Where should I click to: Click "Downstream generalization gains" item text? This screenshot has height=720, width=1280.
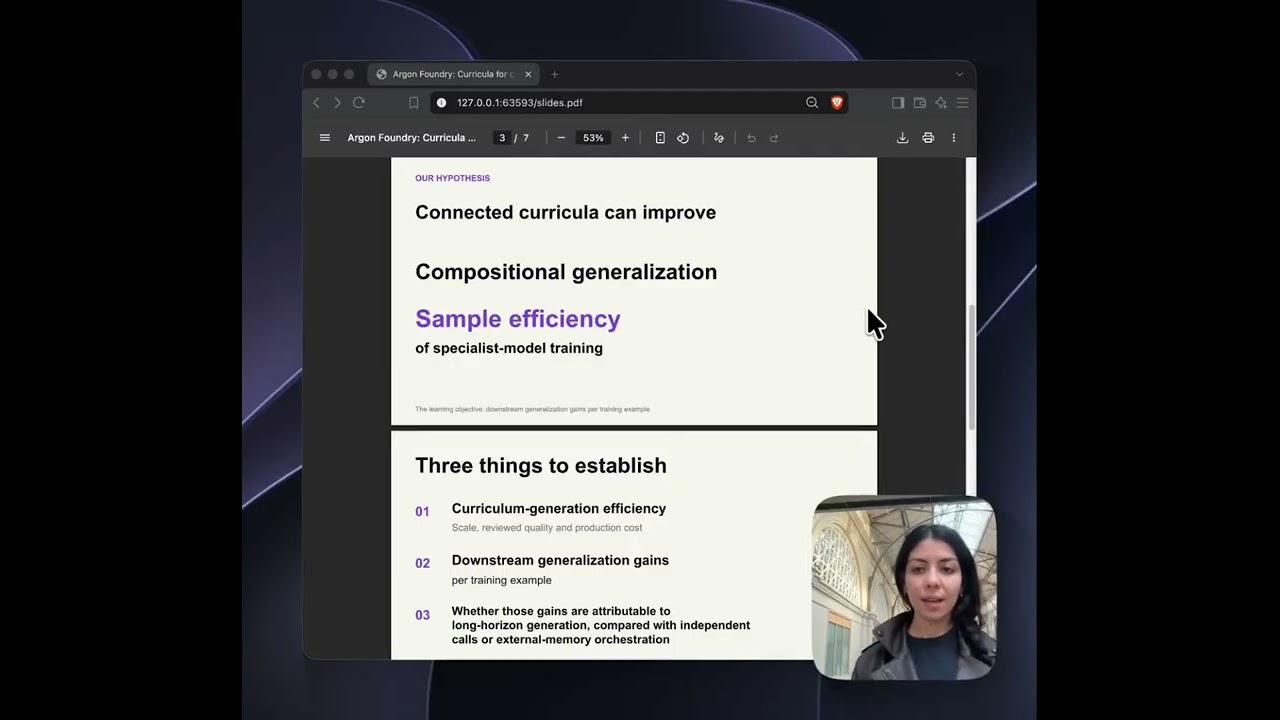[x=560, y=560]
